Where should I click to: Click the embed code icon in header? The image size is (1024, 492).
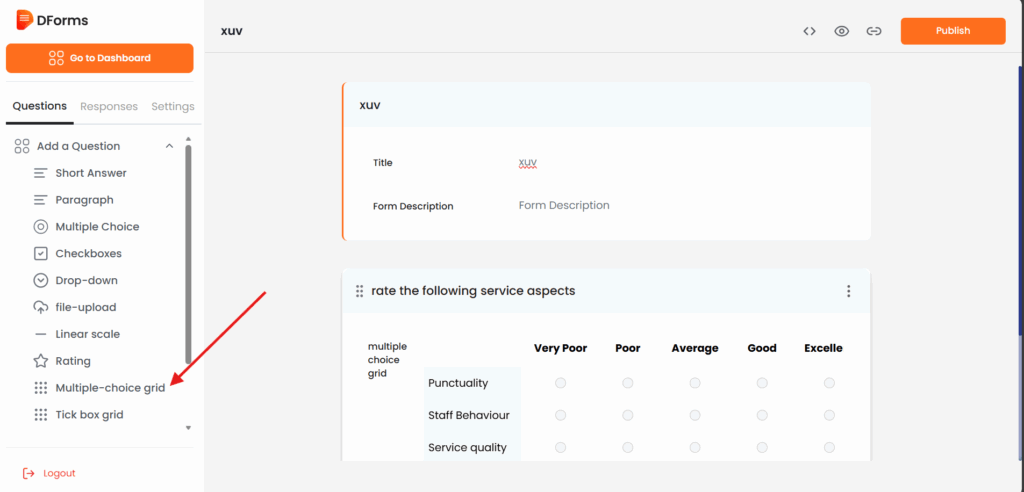click(809, 31)
